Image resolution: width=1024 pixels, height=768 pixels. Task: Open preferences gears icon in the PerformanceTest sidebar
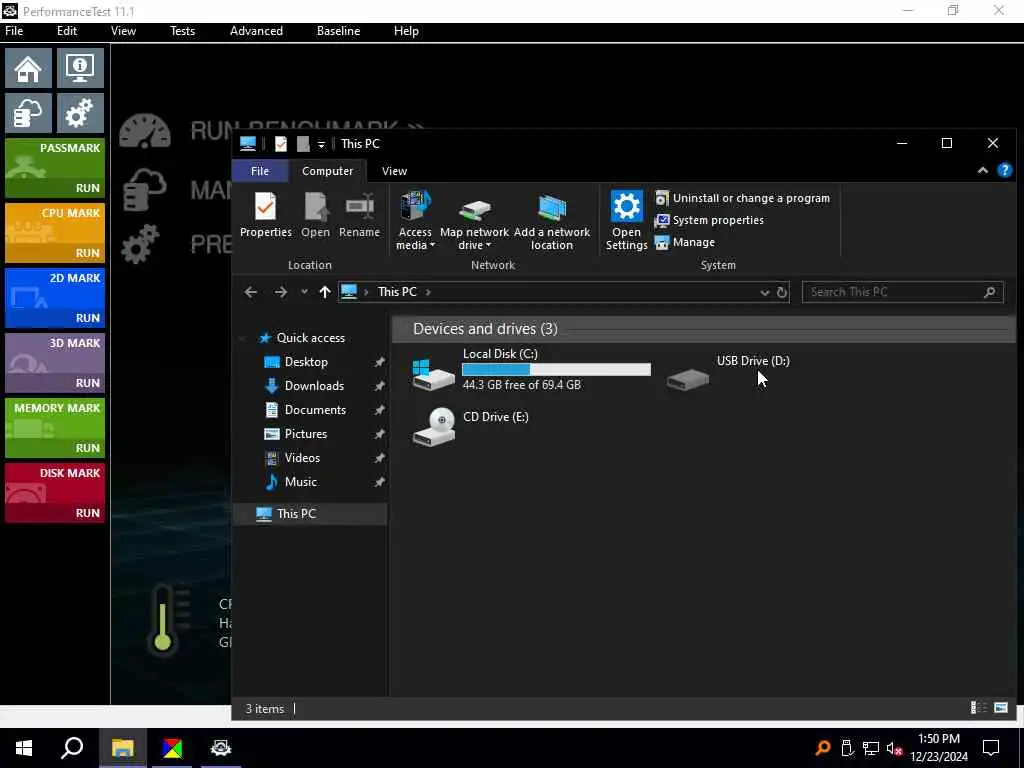tap(80, 113)
